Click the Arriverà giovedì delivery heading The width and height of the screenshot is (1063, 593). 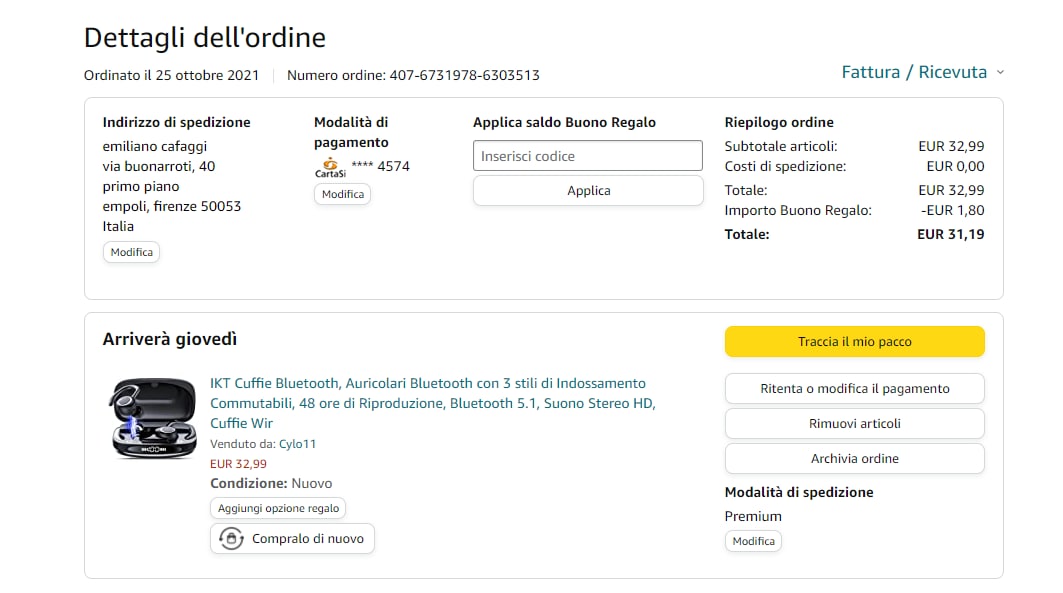(170, 340)
